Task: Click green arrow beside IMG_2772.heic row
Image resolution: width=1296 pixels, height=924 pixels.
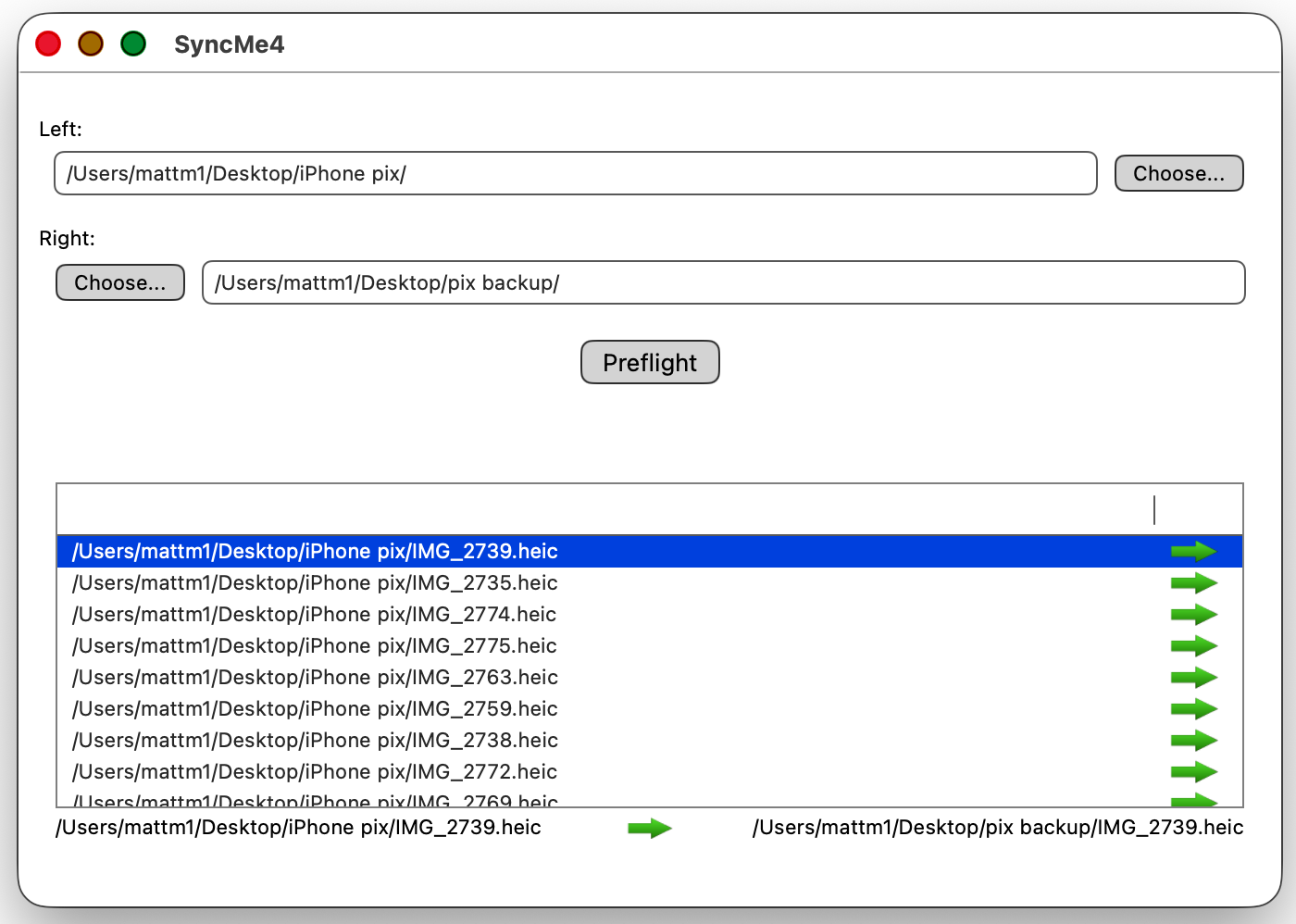Action: 1193,772
